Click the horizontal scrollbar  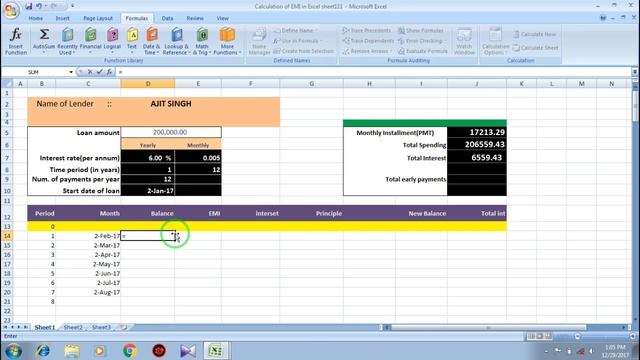[x=488, y=327]
